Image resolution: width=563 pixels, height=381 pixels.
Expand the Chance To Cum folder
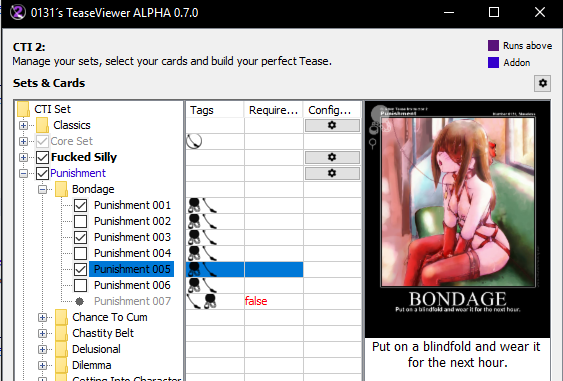42,317
